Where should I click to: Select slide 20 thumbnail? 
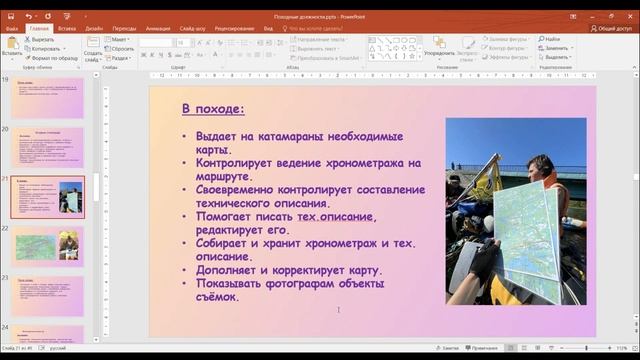(47, 148)
